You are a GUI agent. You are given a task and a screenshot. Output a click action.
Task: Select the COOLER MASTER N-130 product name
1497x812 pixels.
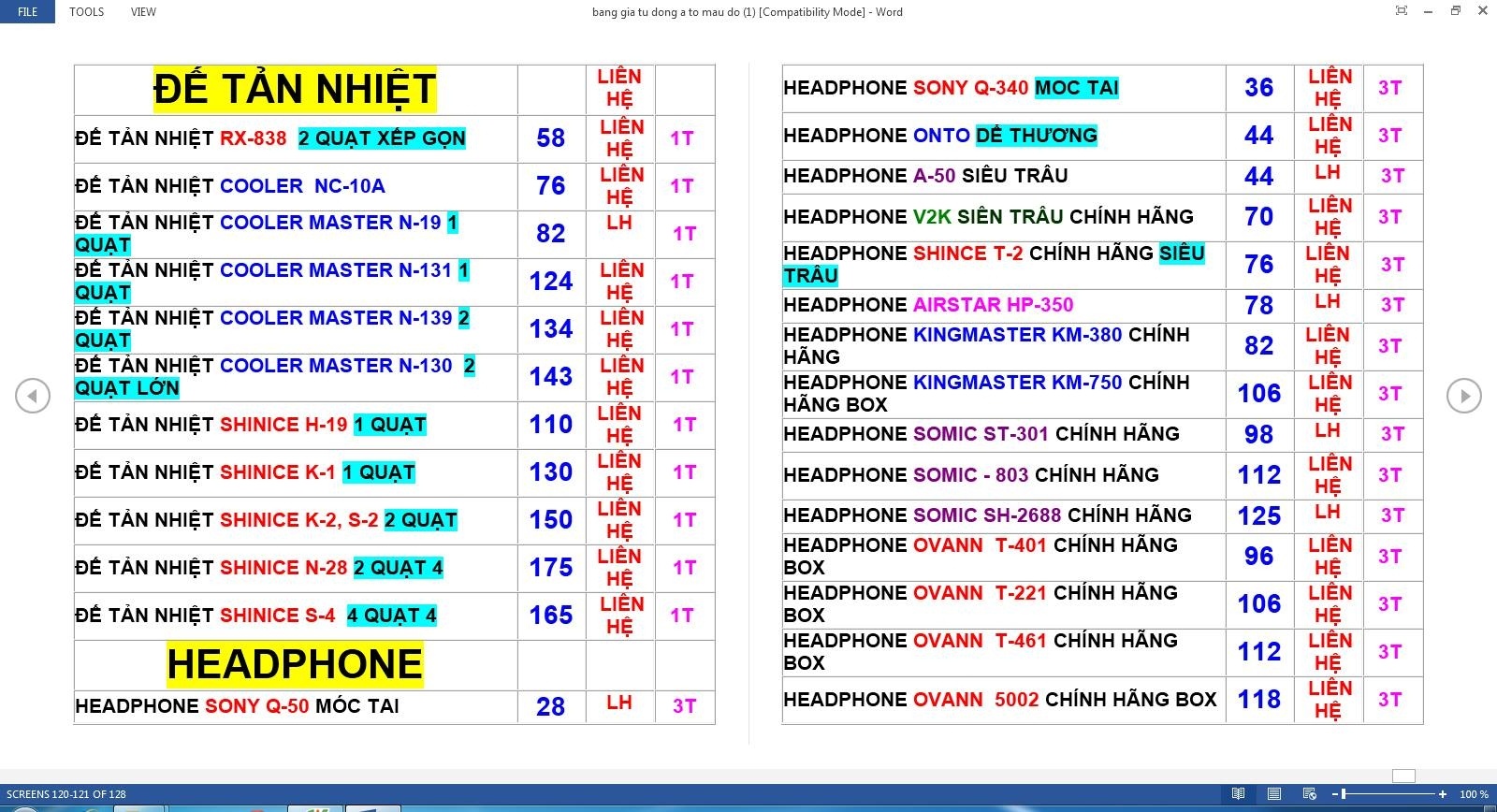(336, 366)
